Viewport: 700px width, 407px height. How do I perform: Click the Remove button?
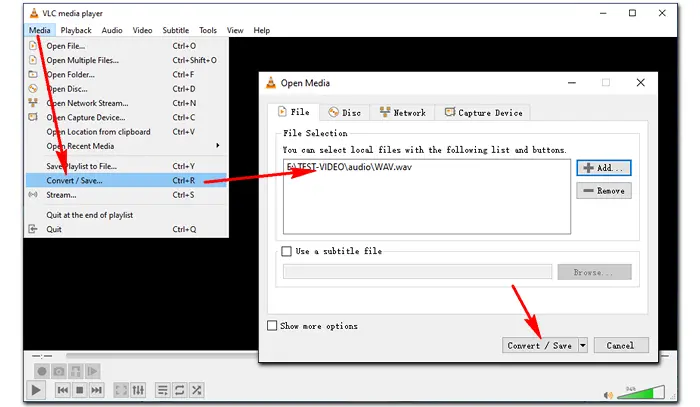604,191
